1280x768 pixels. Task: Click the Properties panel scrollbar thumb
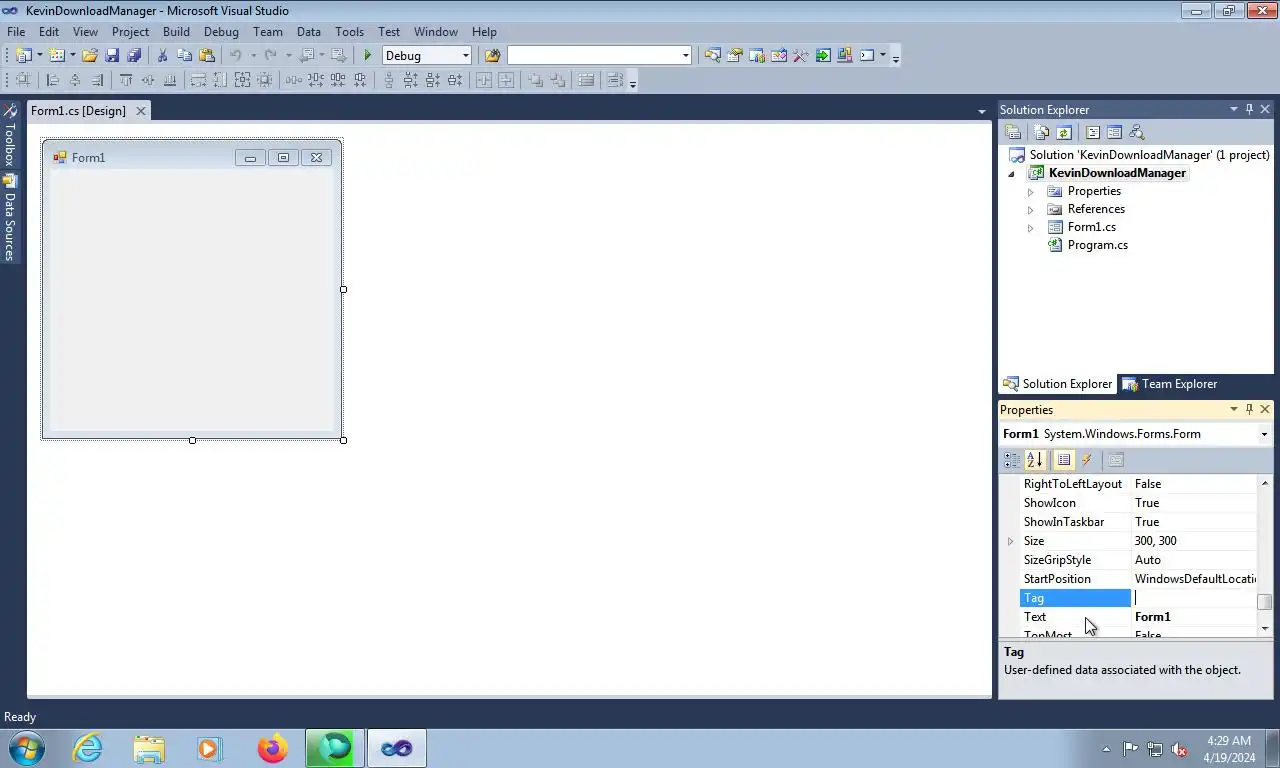point(1265,602)
